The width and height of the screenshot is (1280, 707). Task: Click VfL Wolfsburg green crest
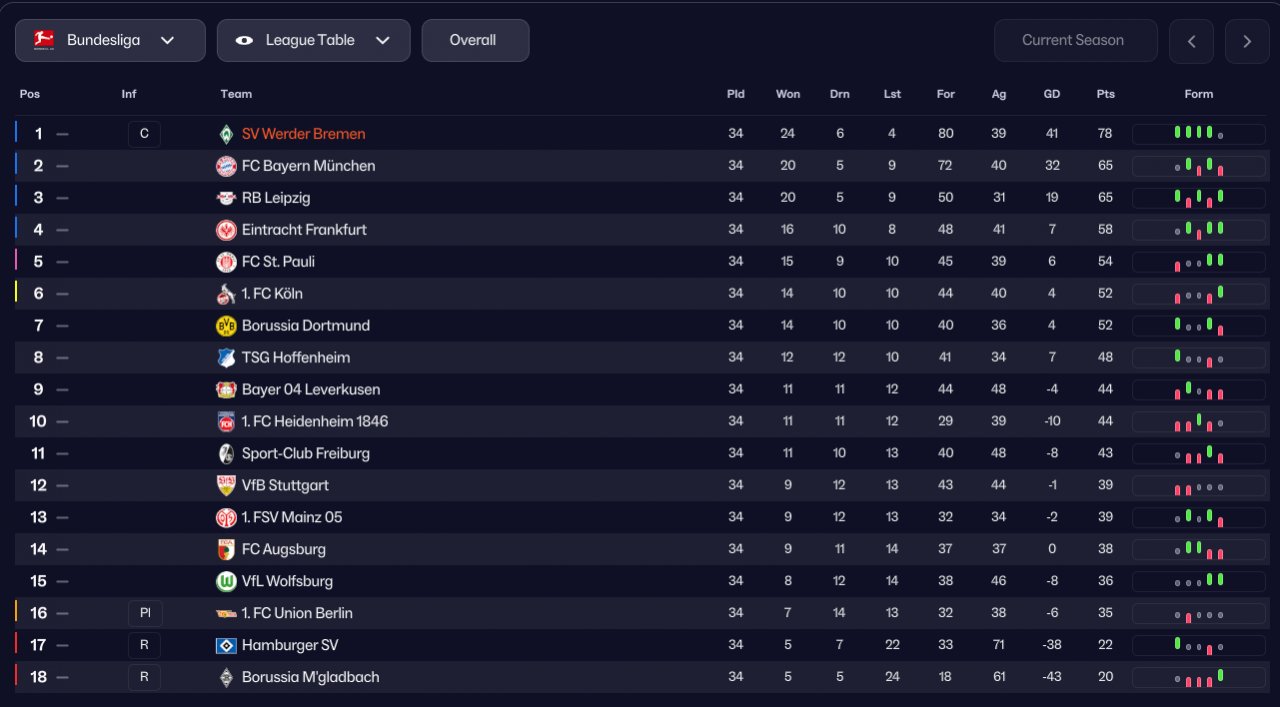point(226,582)
